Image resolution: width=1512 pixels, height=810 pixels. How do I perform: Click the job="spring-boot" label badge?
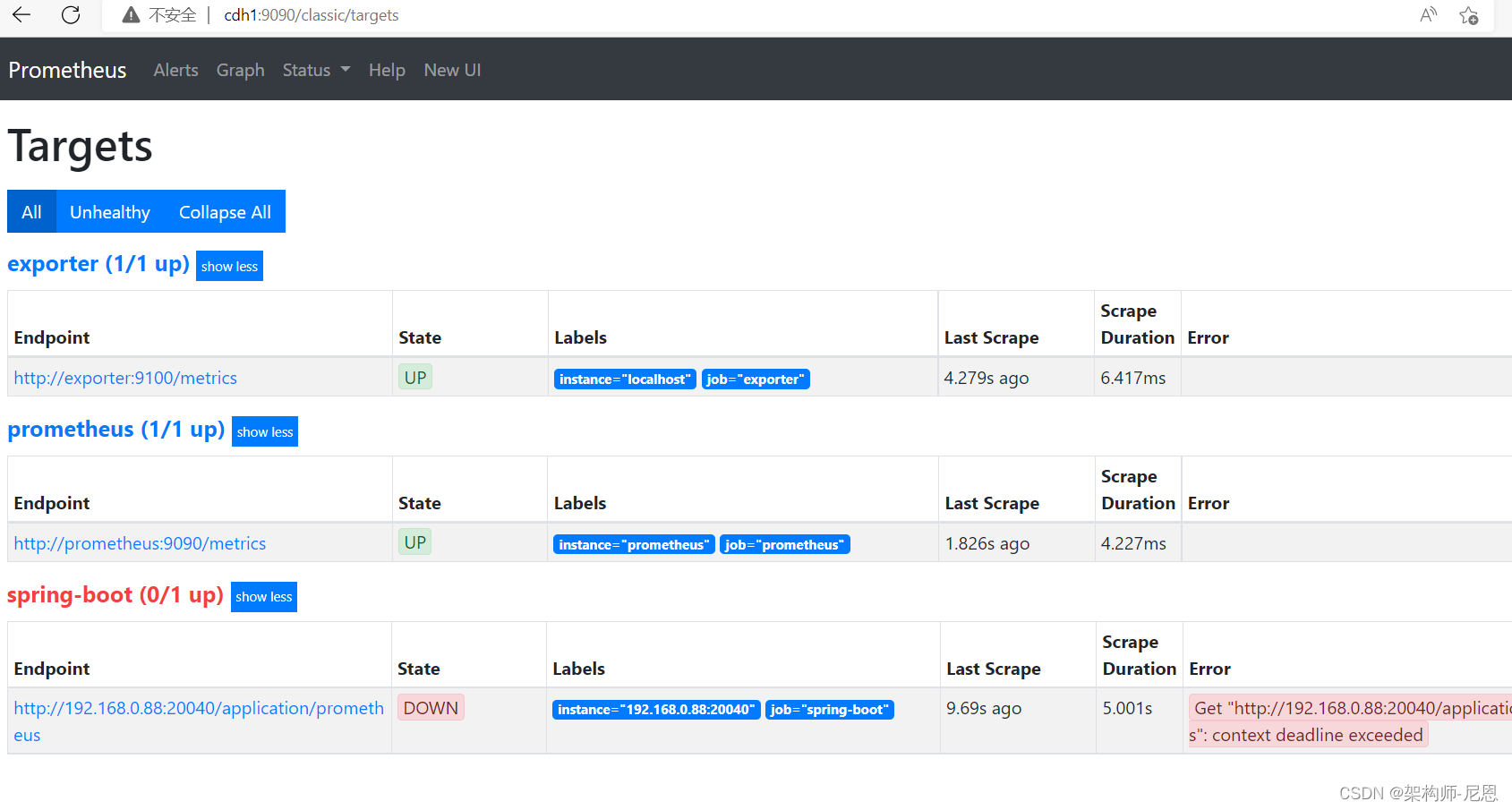[830, 710]
